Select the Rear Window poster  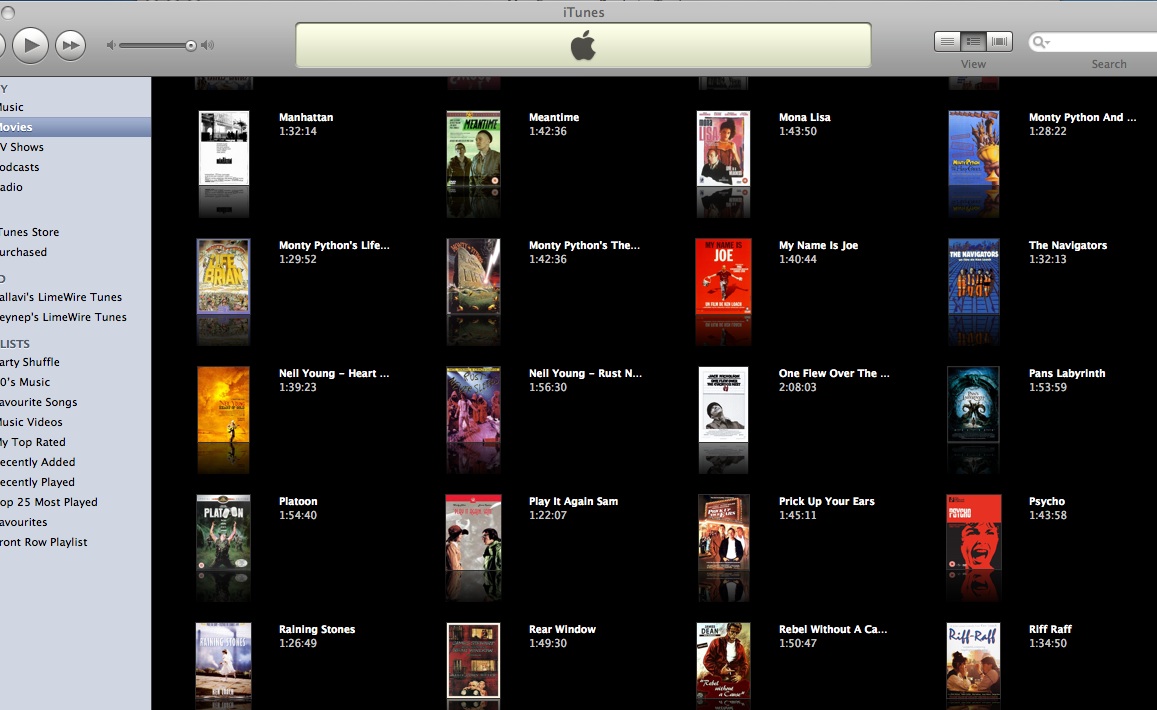(474, 661)
